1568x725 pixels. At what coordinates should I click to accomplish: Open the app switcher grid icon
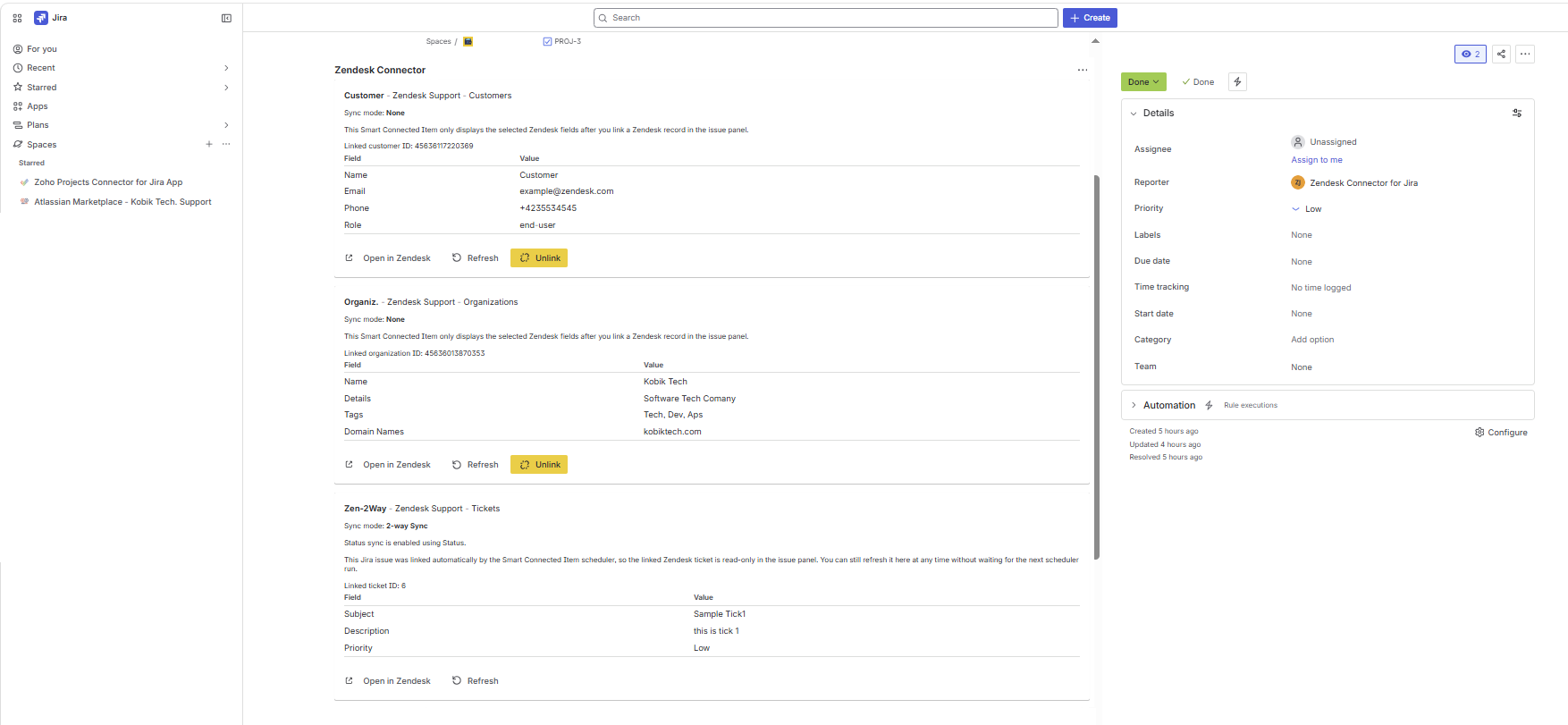pos(17,18)
